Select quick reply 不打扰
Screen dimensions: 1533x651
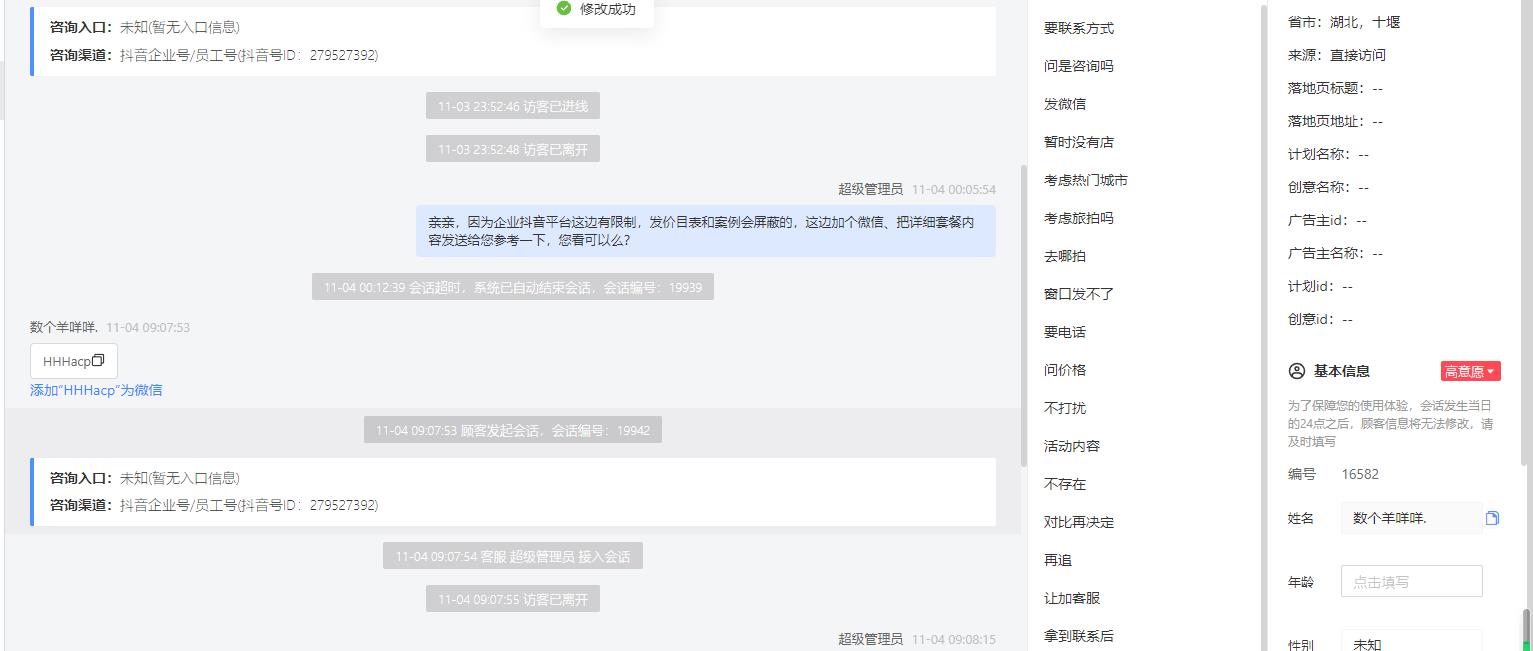pos(1064,408)
